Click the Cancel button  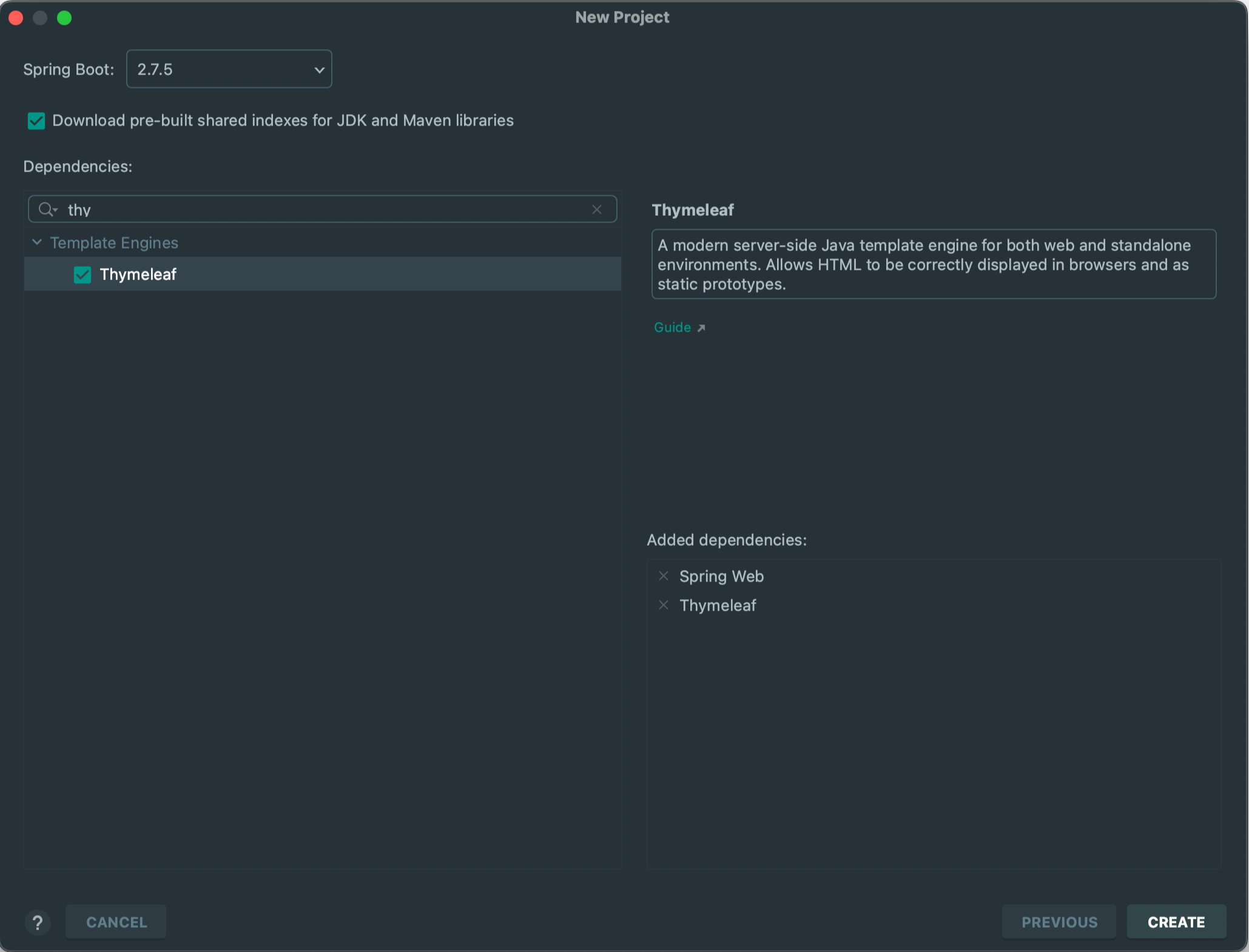116,922
